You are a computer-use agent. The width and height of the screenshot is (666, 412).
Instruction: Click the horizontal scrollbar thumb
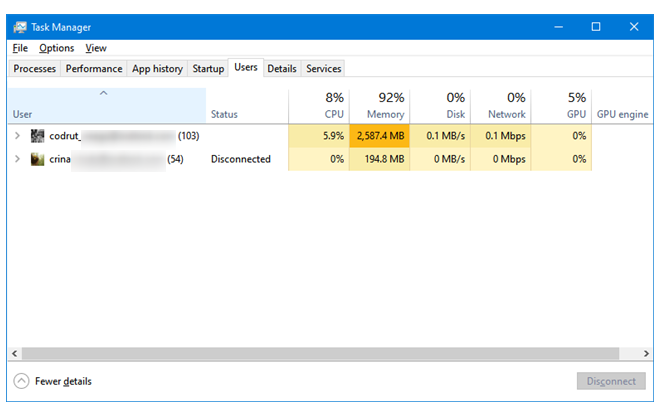click(320, 353)
